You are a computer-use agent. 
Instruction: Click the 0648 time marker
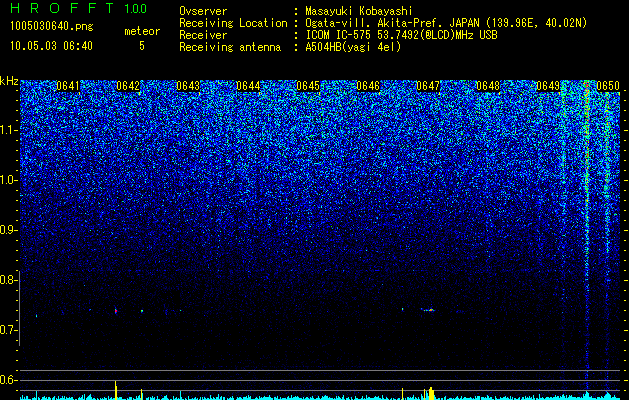[488, 86]
